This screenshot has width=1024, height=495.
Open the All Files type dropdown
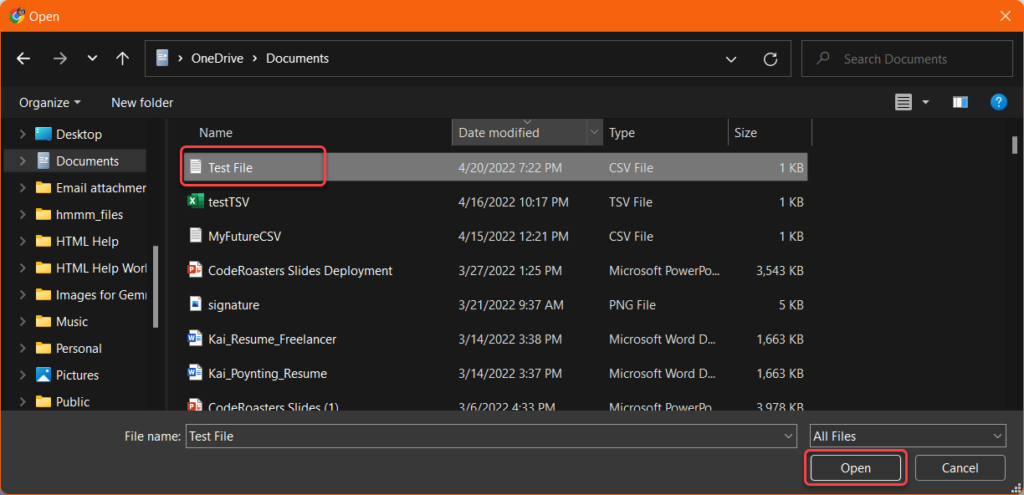[x=906, y=436]
